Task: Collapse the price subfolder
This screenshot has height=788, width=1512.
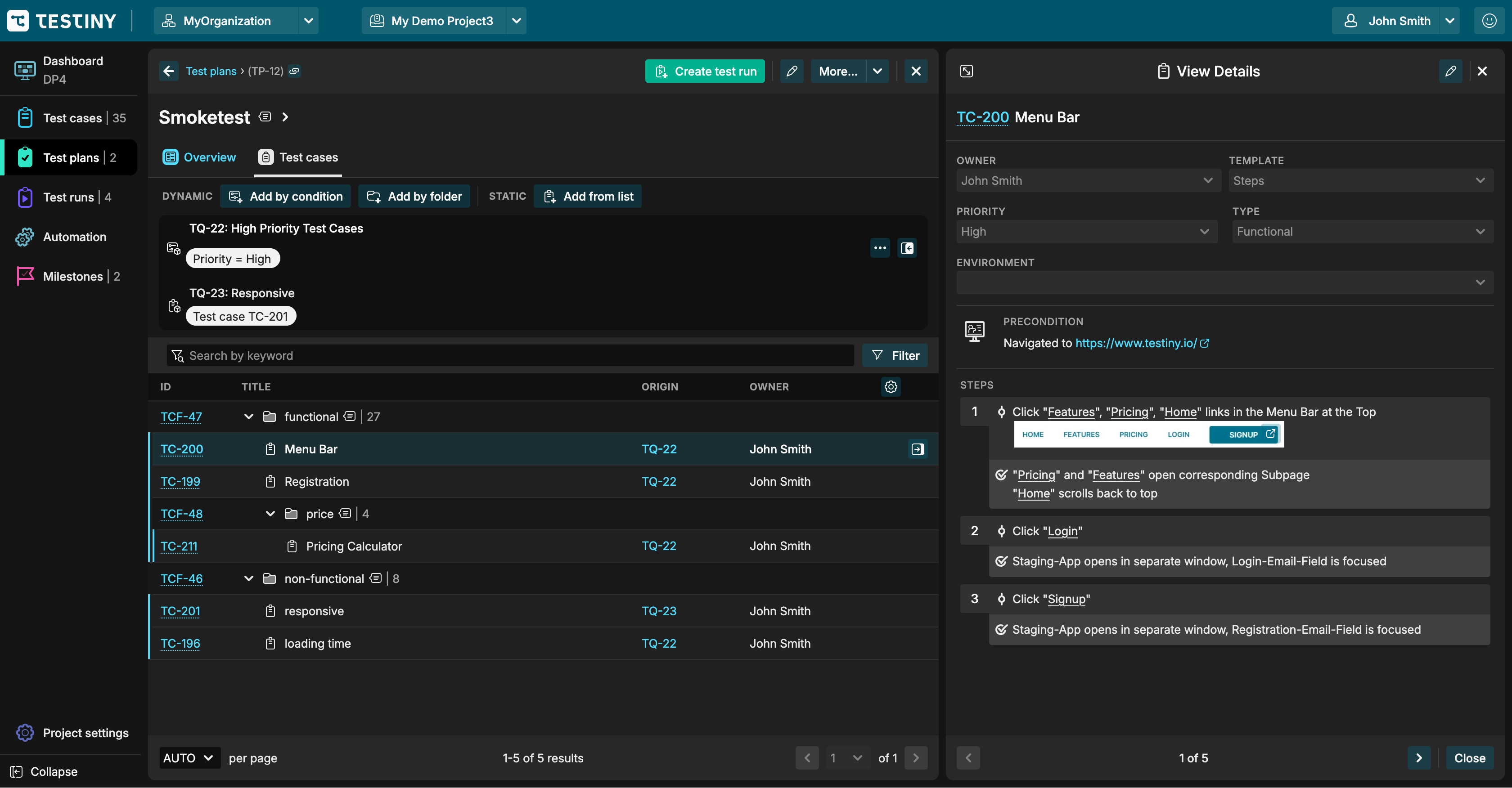Action: [270, 514]
